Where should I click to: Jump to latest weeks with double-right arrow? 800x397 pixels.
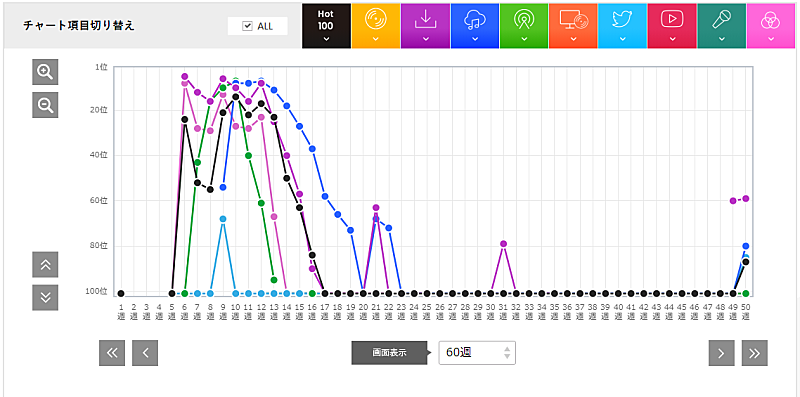tap(755, 353)
